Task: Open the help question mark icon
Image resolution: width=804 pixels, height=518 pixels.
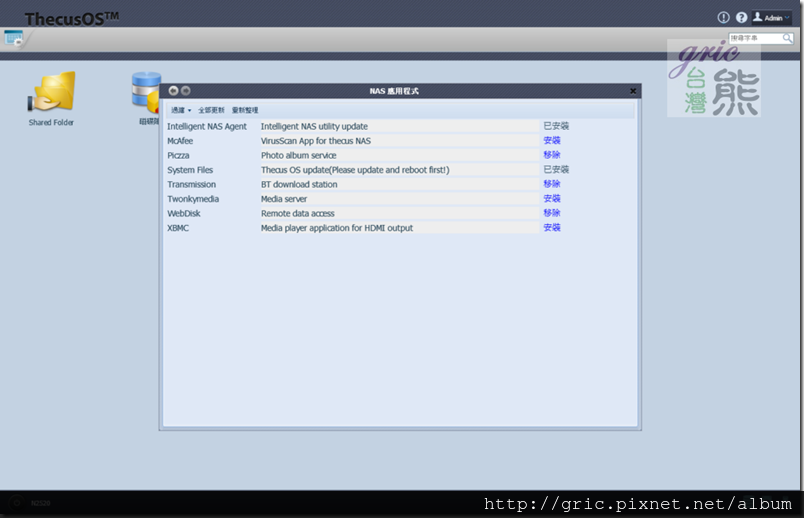Action: [x=741, y=17]
